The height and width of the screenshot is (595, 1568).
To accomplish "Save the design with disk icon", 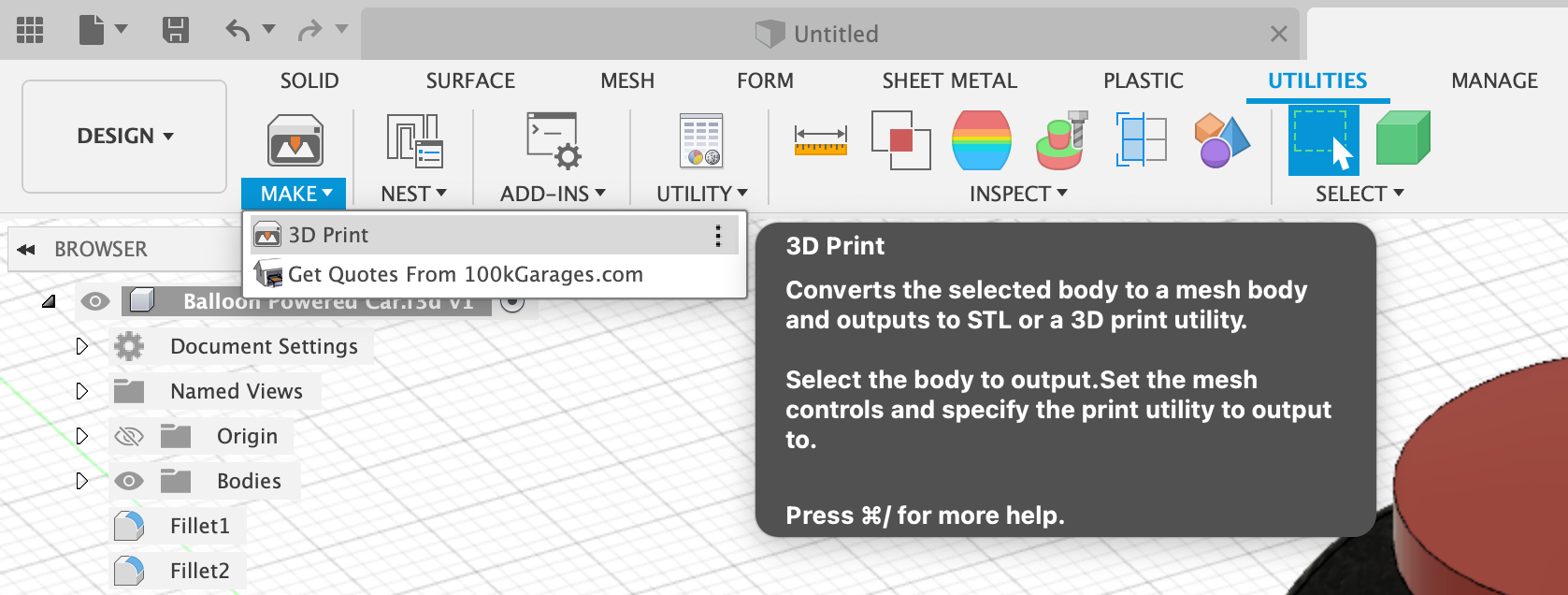I will [176, 30].
